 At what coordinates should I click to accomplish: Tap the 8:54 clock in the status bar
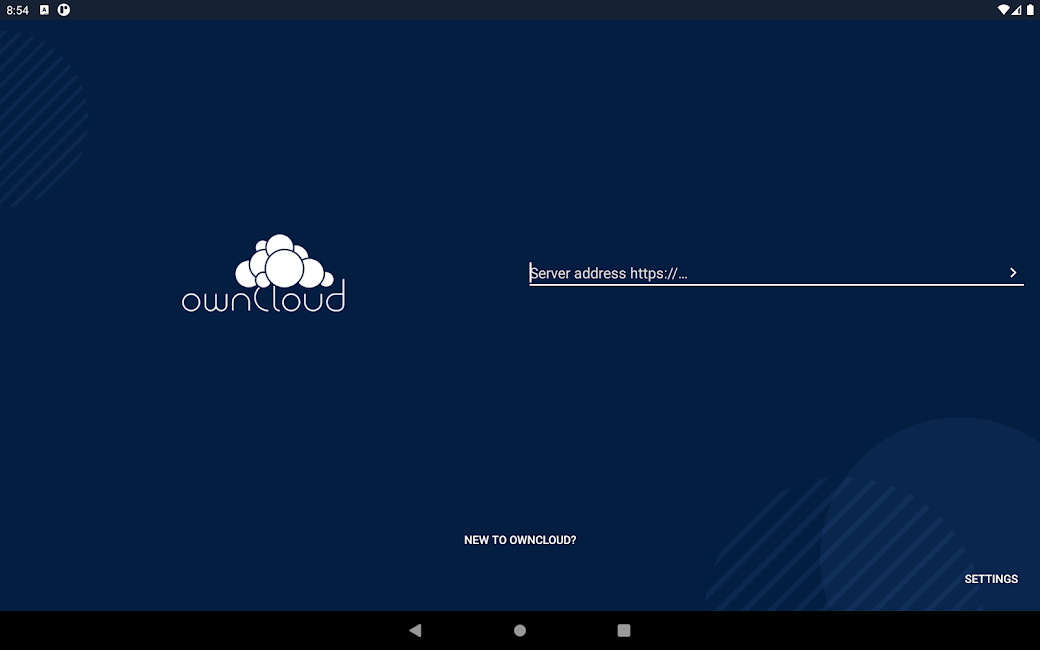(18, 10)
